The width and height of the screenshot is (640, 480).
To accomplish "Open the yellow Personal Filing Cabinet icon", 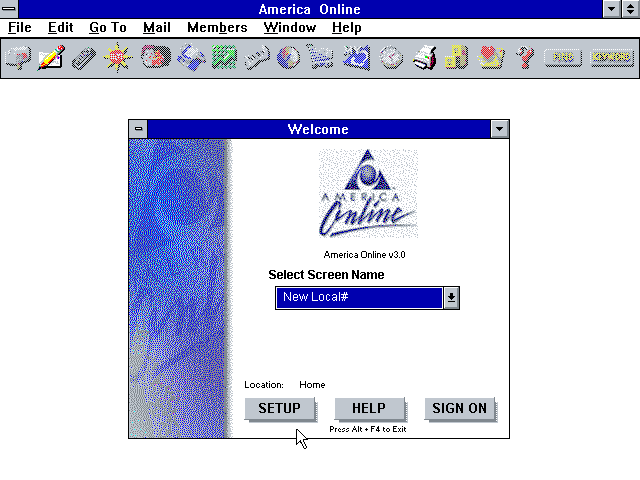I will pos(456,57).
